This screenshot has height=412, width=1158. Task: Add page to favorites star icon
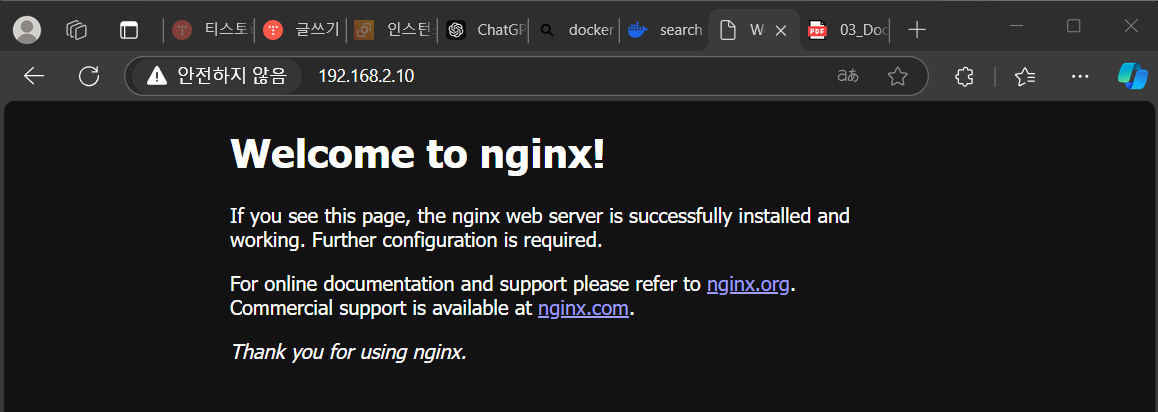coord(897,76)
